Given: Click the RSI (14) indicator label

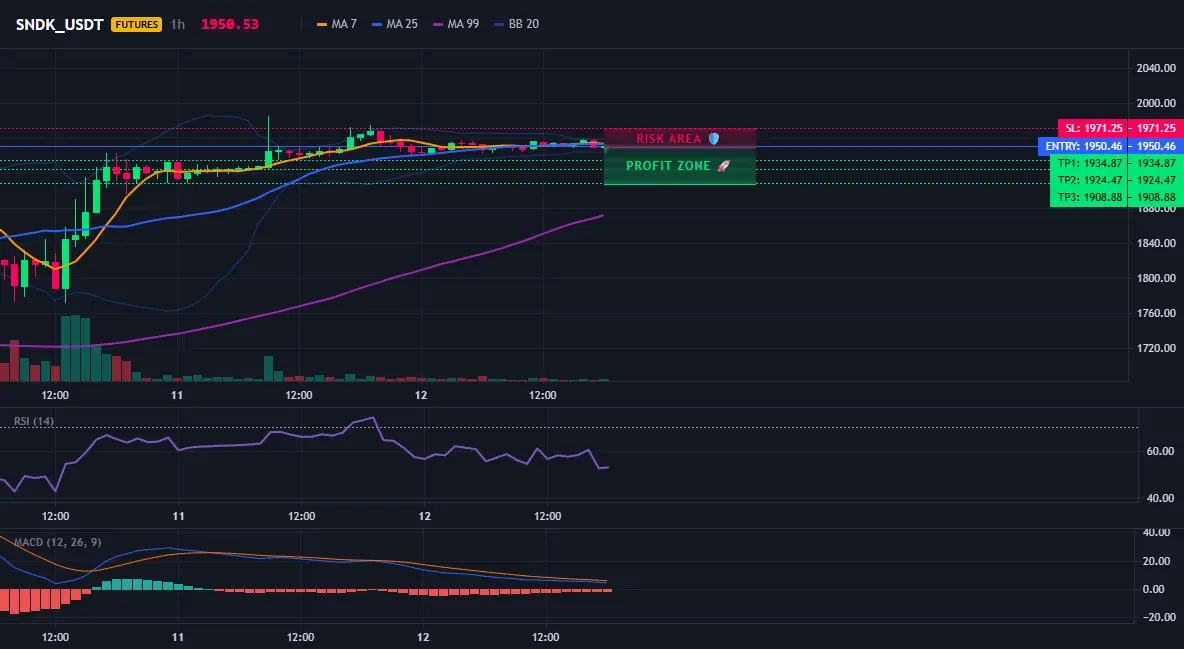Looking at the screenshot, I should (x=34, y=421).
